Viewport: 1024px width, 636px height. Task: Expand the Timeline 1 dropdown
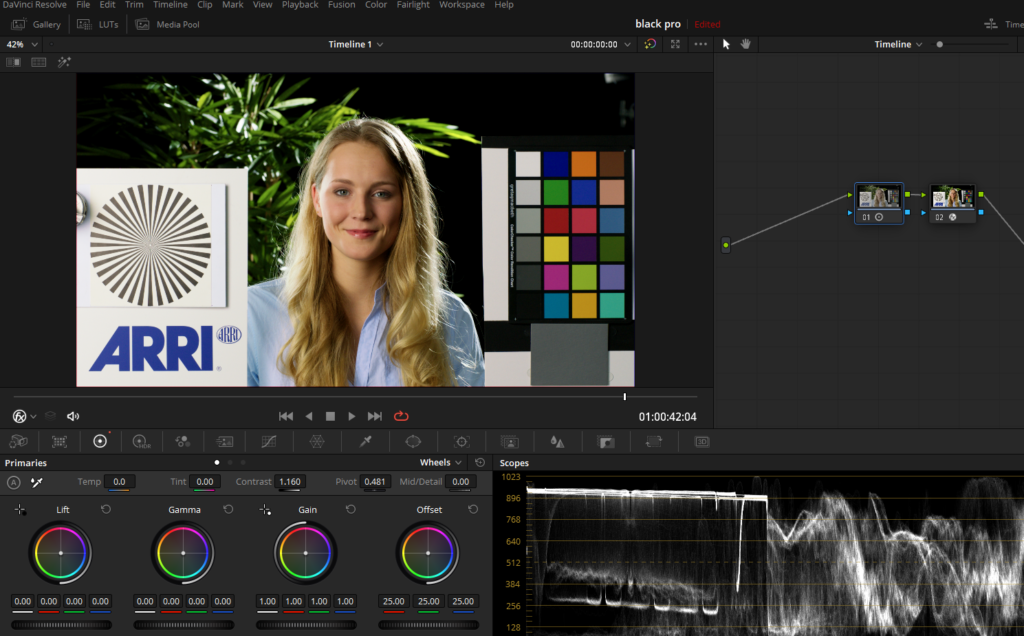356,44
